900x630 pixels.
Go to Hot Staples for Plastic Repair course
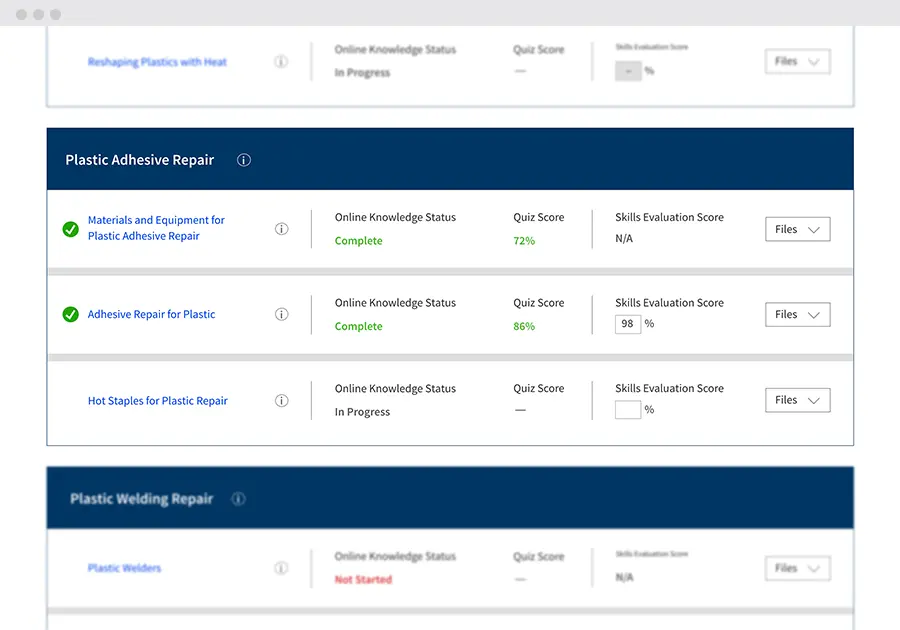click(x=157, y=401)
